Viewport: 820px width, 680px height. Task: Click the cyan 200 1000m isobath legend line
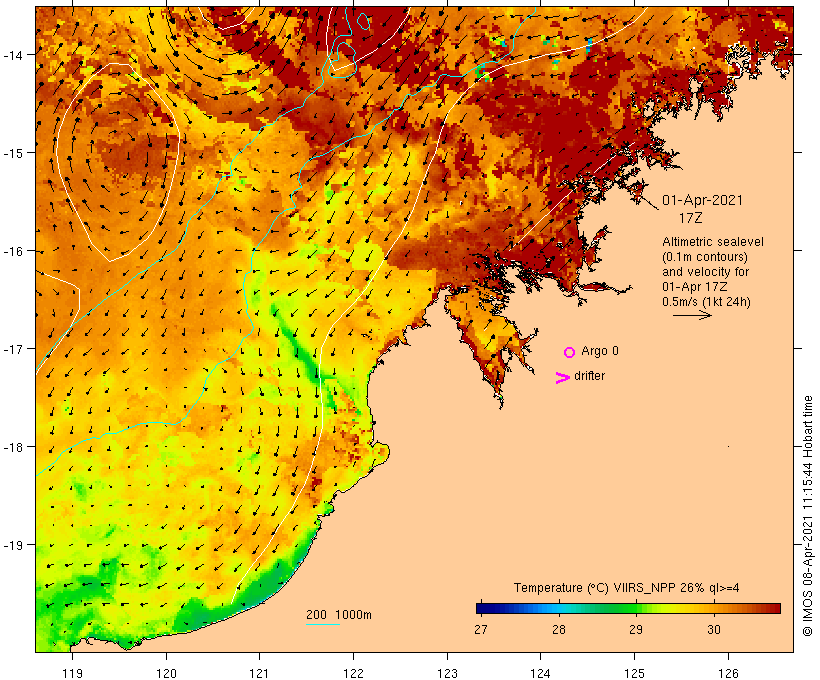pos(323,625)
